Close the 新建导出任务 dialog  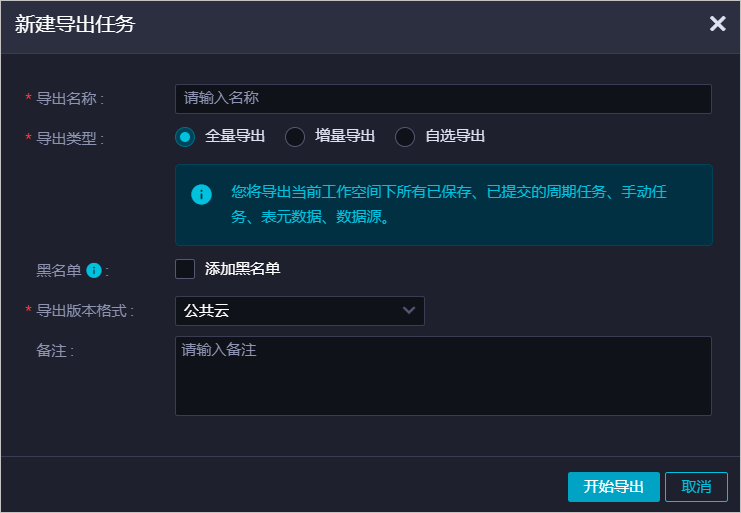717,24
